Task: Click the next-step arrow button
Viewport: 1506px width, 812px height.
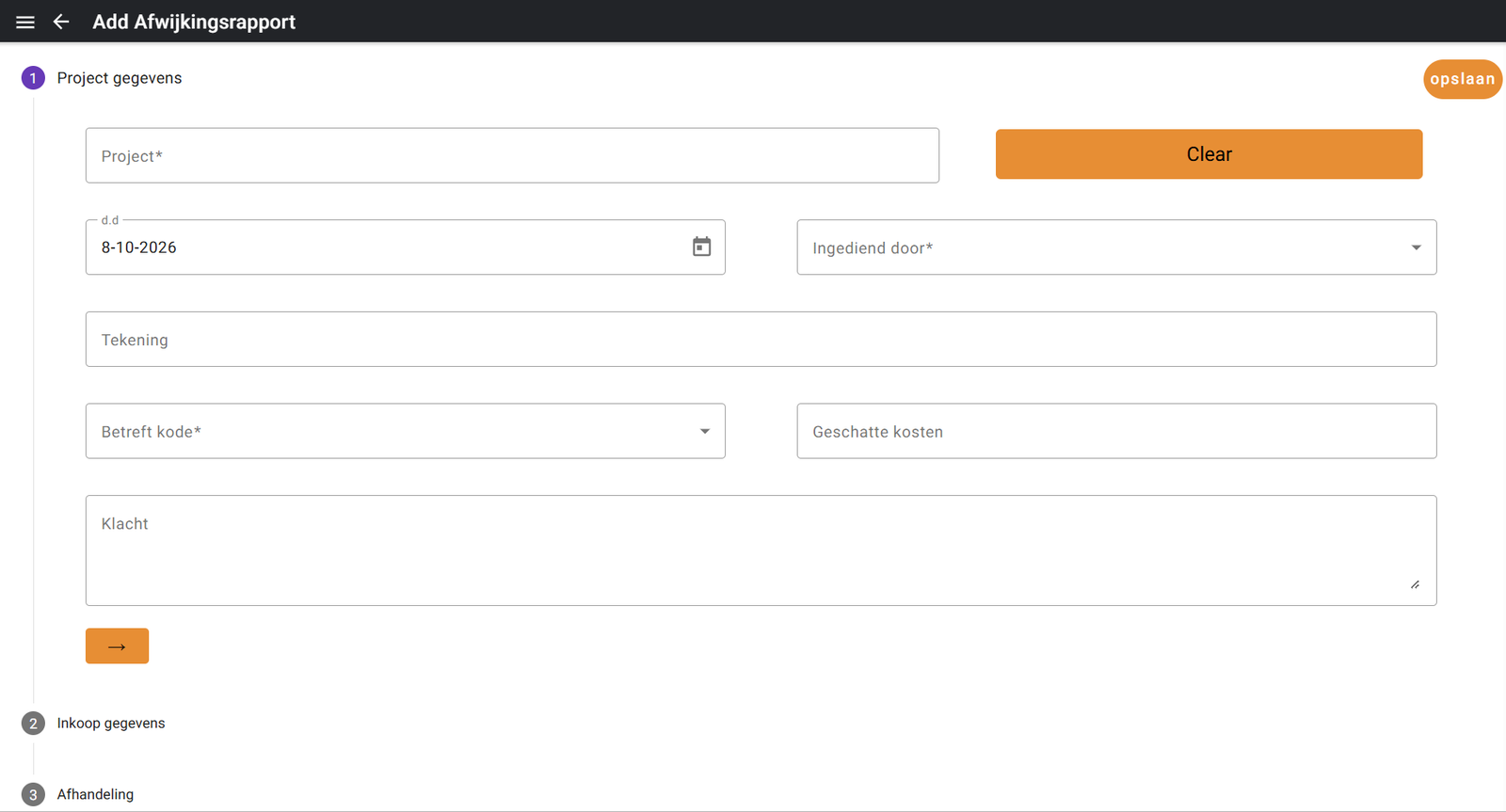Action: pos(117,645)
